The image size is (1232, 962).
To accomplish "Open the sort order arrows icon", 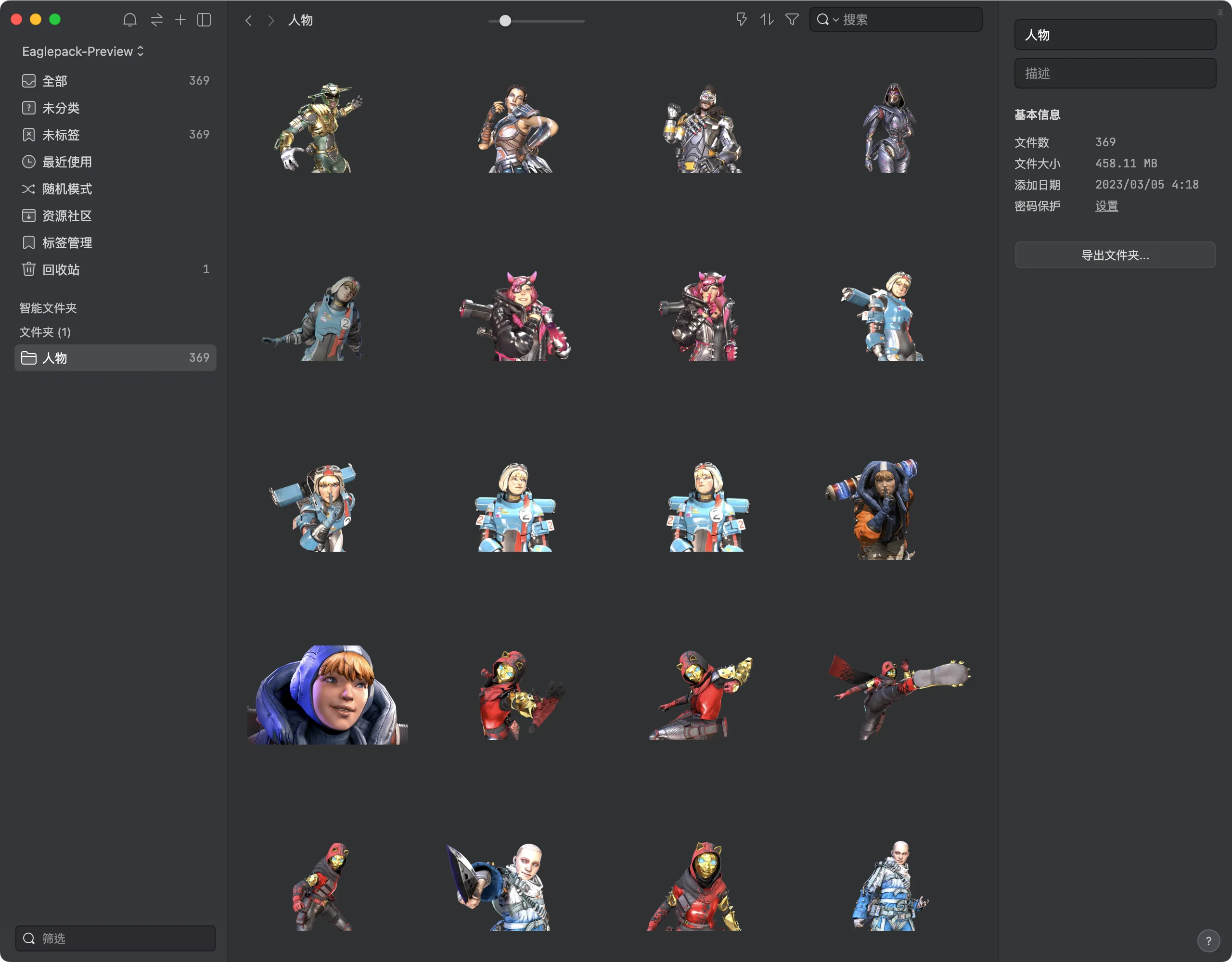I will [x=767, y=20].
